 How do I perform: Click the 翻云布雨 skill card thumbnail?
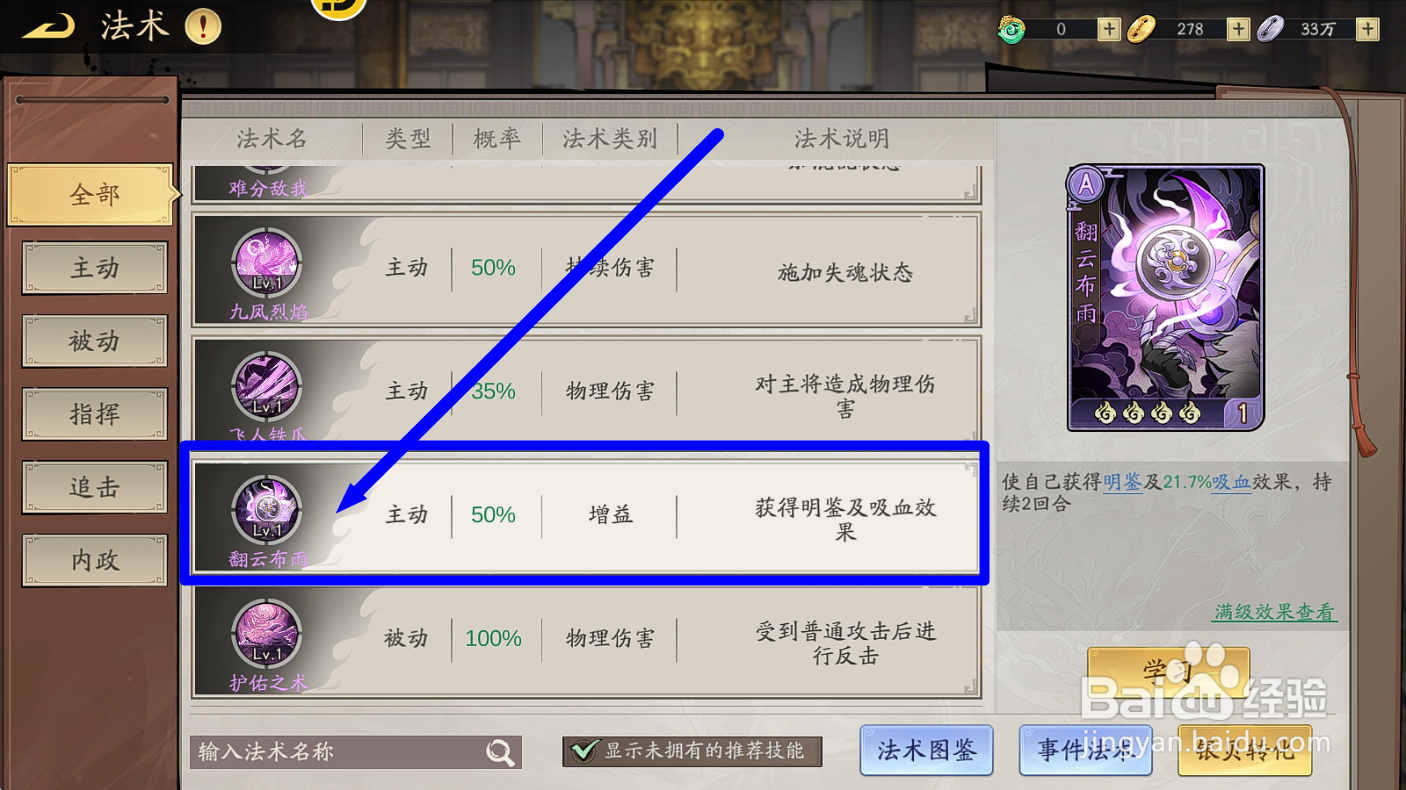coord(1166,298)
